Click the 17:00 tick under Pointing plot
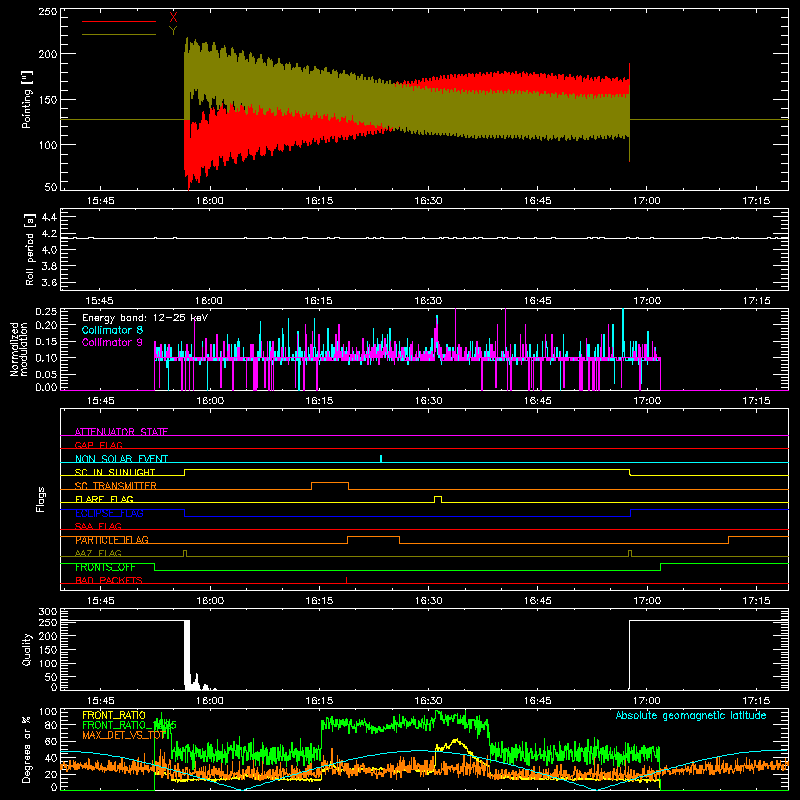Image resolution: width=800 pixels, height=800 pixels. point(646,201)
